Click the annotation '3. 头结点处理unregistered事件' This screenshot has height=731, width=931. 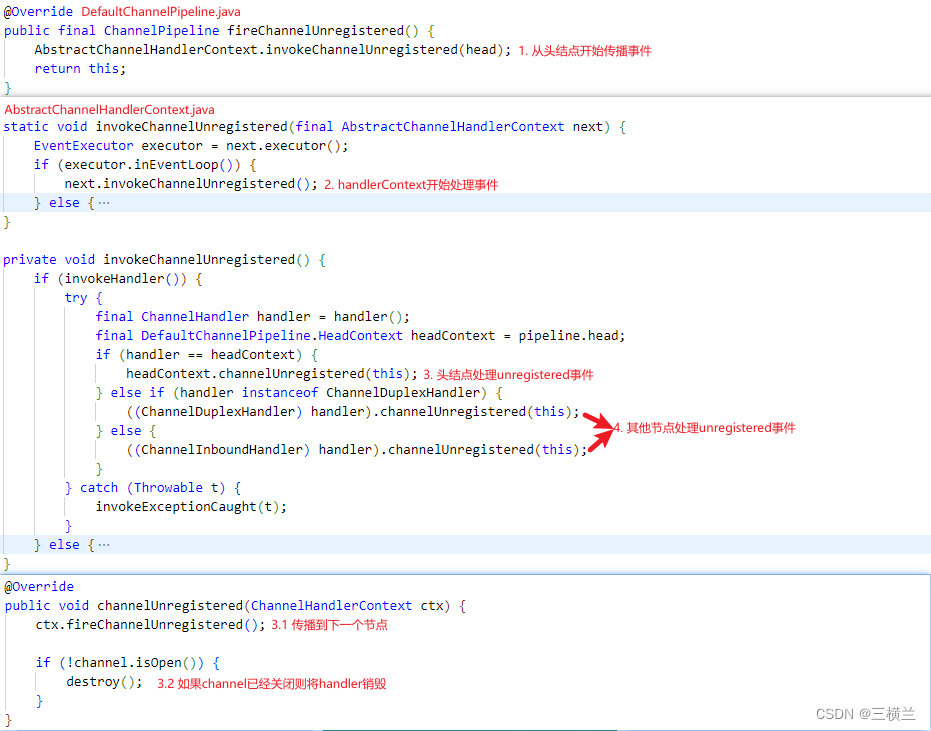pyautogui.click(x=508, y=375)
